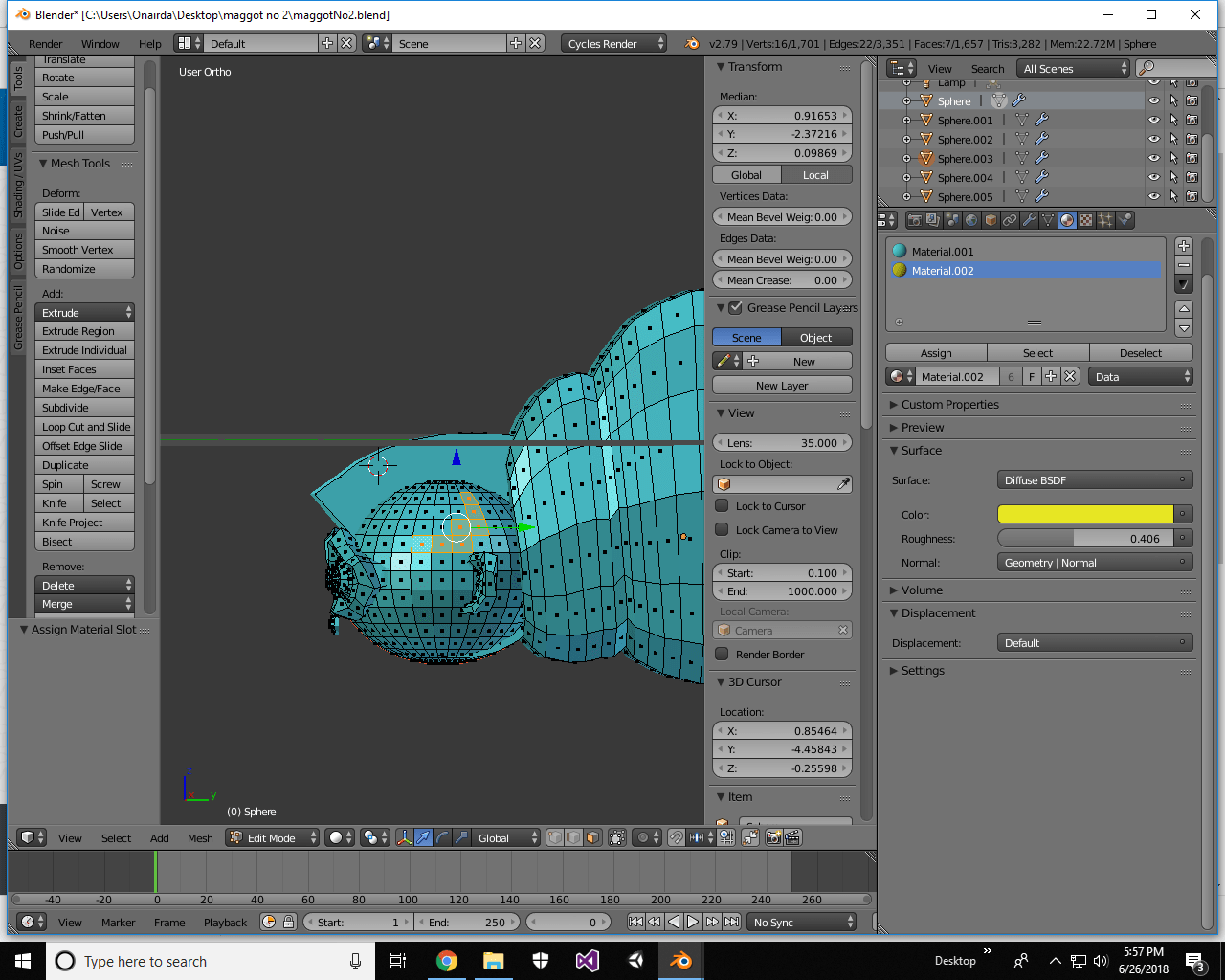Image resolution: width=1225 pixels, height=980 pixels.
Task: Hide Sphere.001 with its eye icon
Action: point(1154,120)
